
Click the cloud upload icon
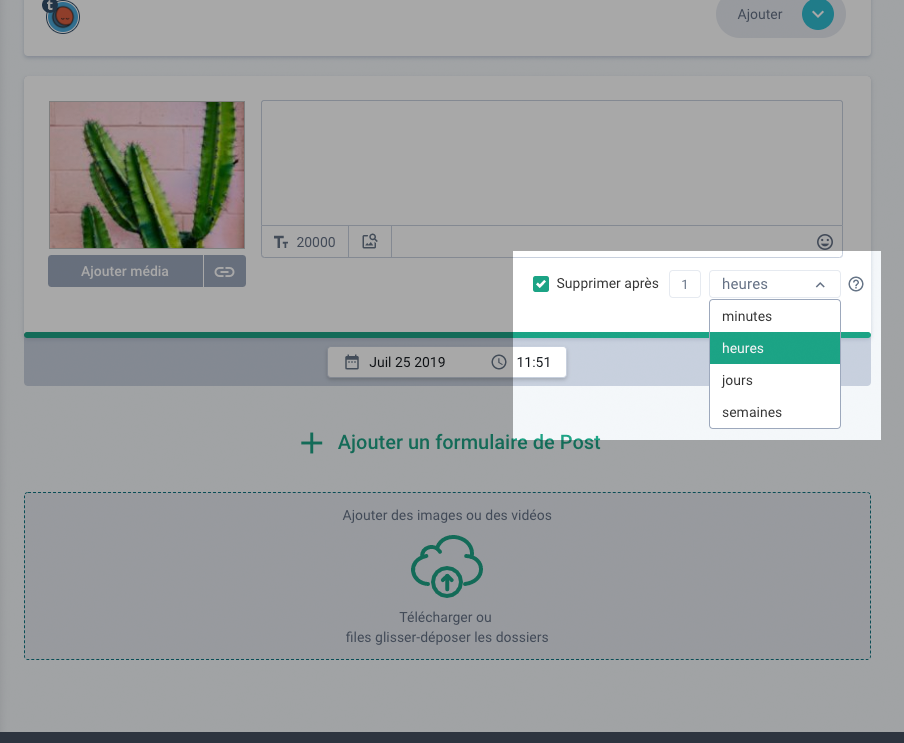point(447,567)
